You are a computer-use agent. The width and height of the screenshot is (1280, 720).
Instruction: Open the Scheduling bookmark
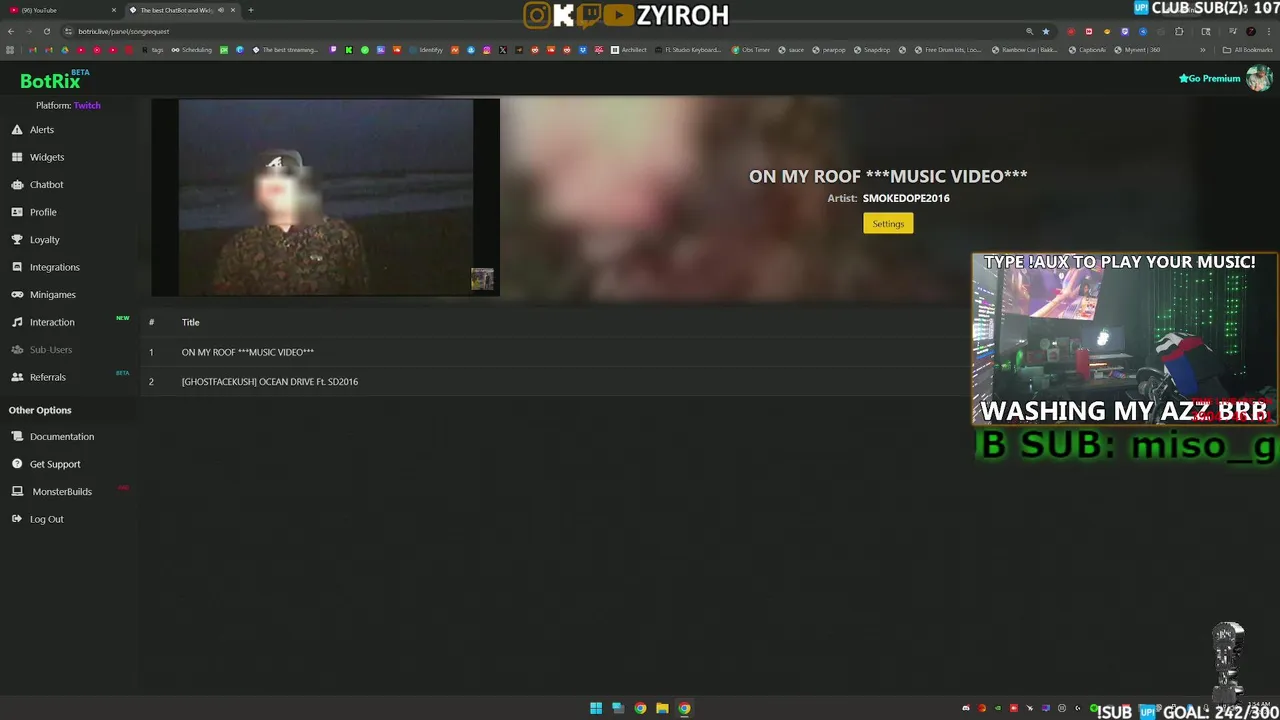192,50
